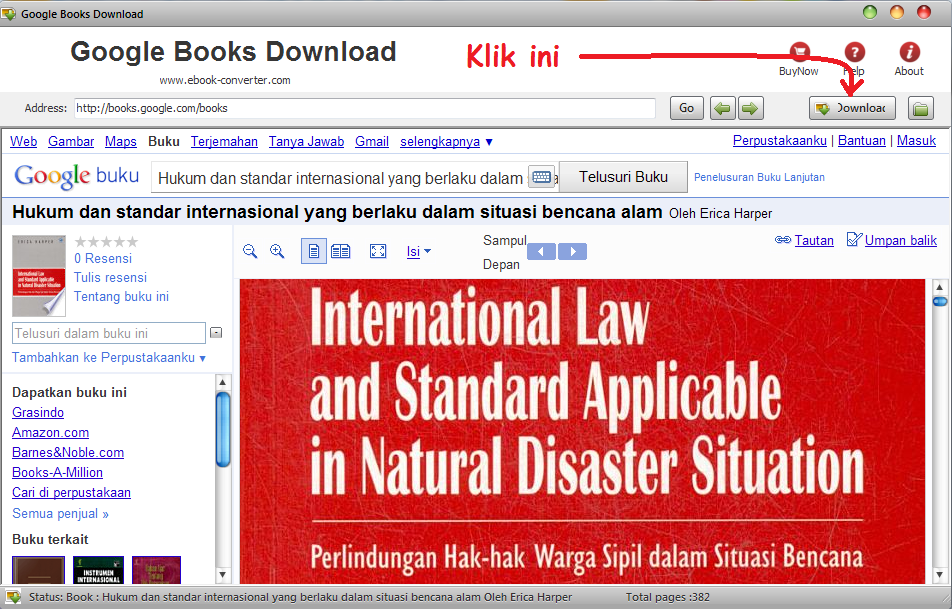952x609 pixels.
Task: Click the status bar app icon
Action: pyautogui.click(x=13, y=596)
